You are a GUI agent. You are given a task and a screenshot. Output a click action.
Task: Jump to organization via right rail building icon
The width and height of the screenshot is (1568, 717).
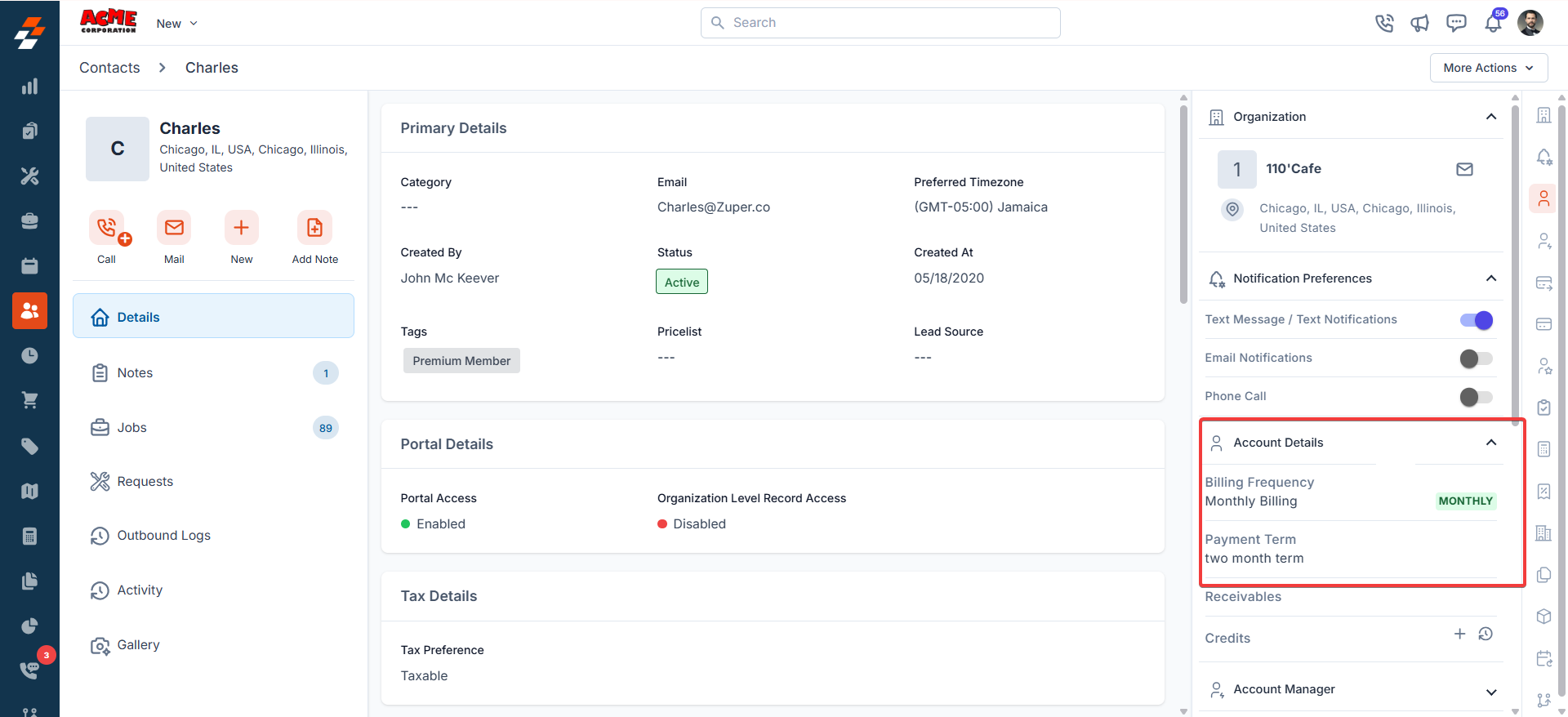pyautogui.click(x=1543, y=115)
